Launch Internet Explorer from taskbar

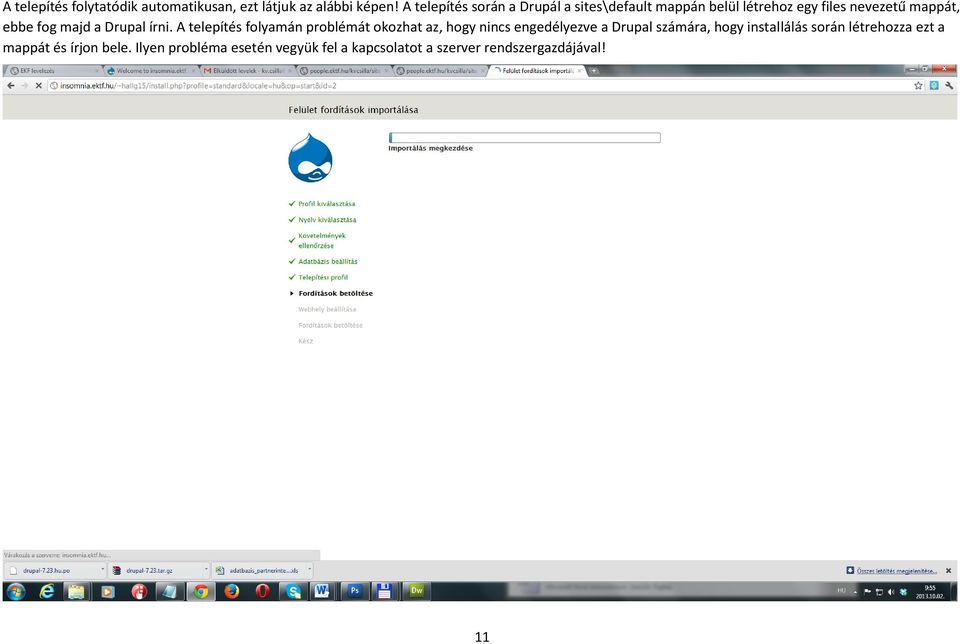coord(47,591)
